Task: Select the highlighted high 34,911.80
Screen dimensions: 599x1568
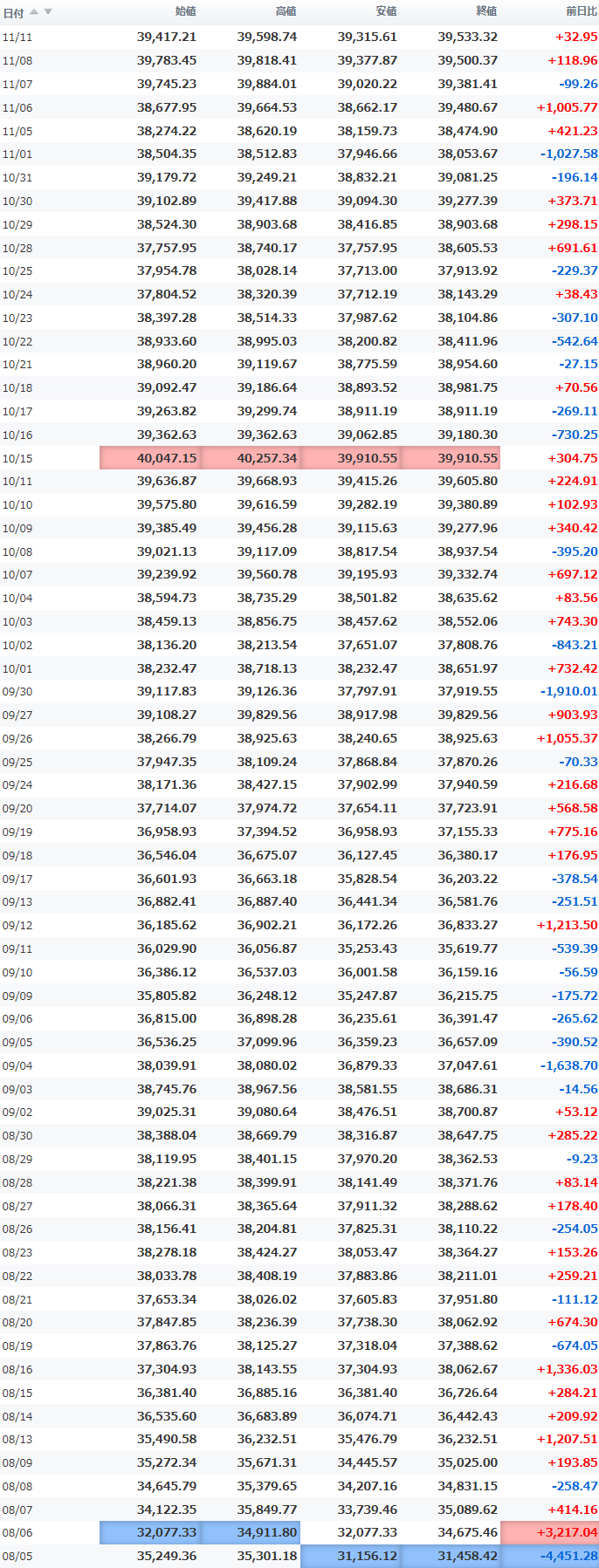Action: coord(251,1532)
